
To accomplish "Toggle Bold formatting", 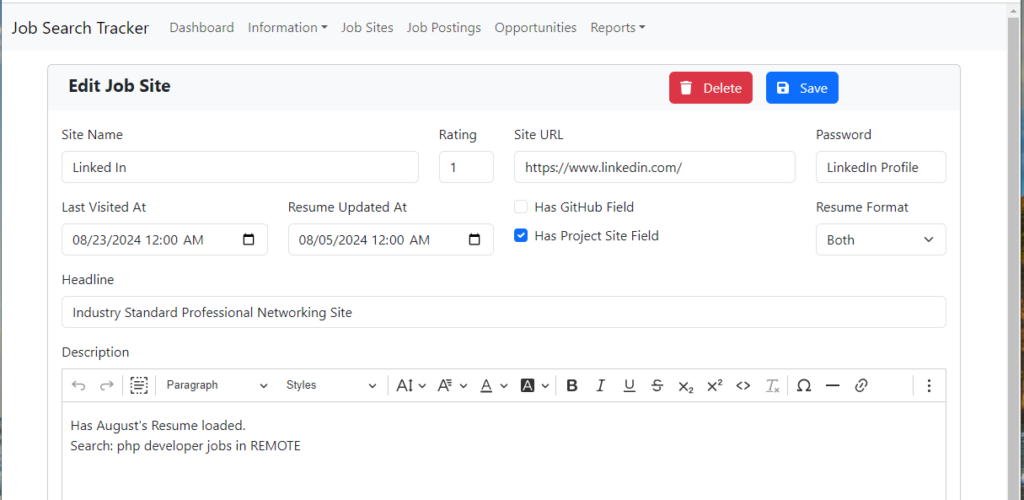I will [572, 386].
